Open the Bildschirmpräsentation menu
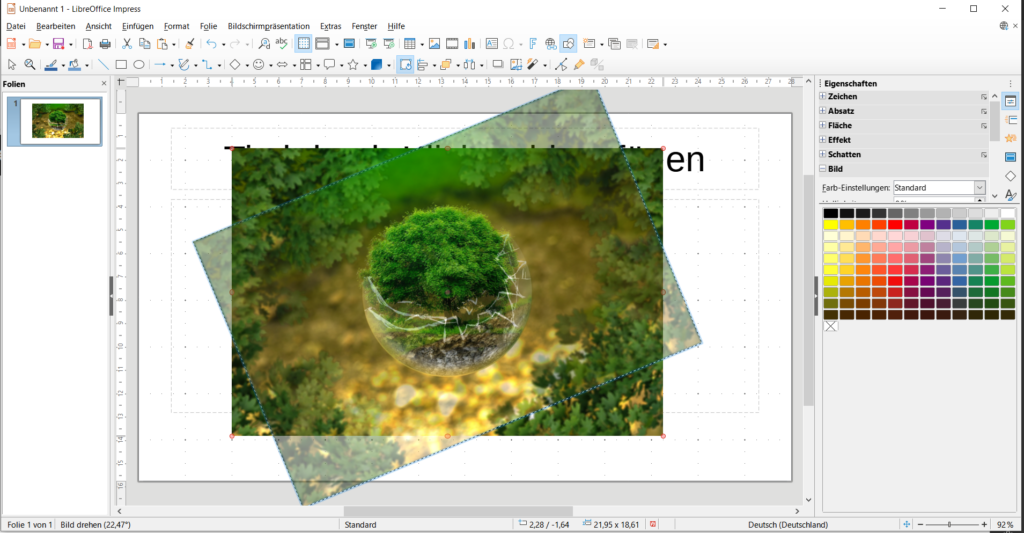Screen dimensions: 1024x533 [x=269, y=26]
